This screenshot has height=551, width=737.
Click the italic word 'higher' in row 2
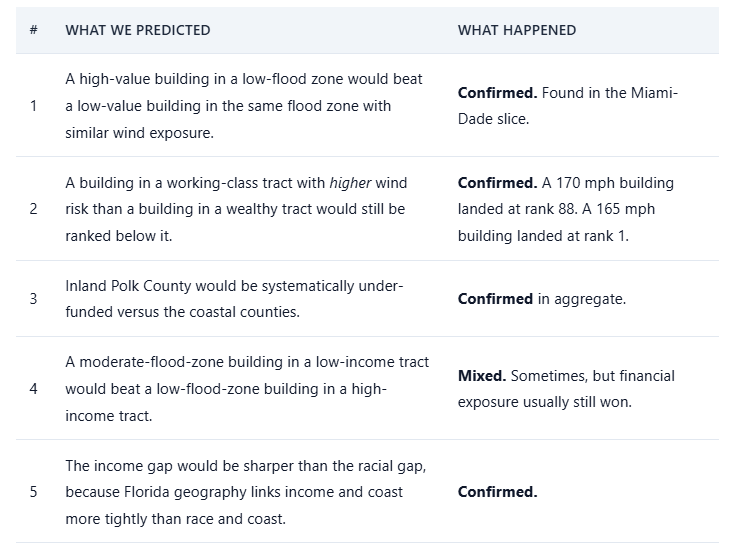coord(350,183)
